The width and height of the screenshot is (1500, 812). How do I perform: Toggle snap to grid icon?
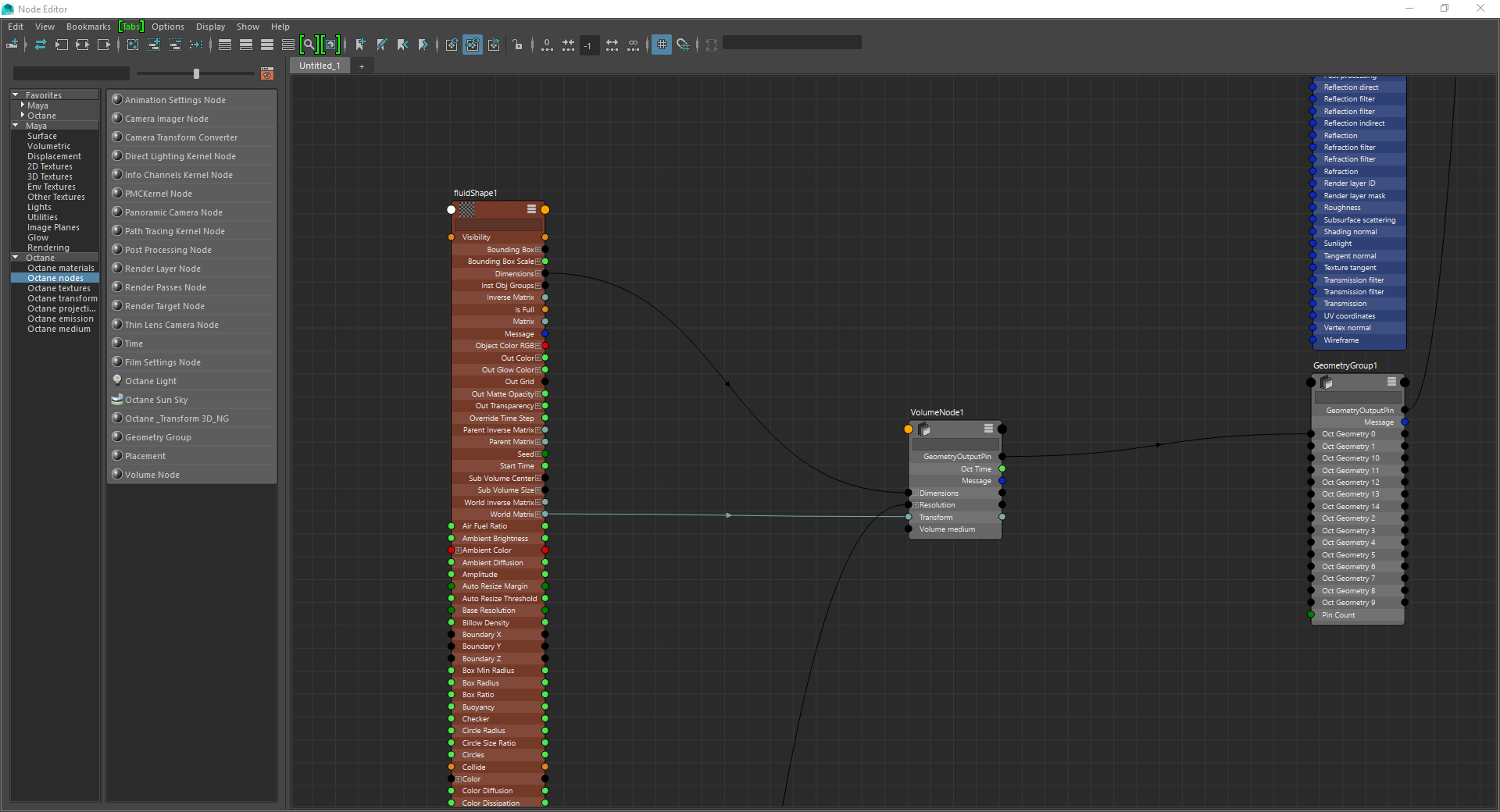(x=683, y=45)
